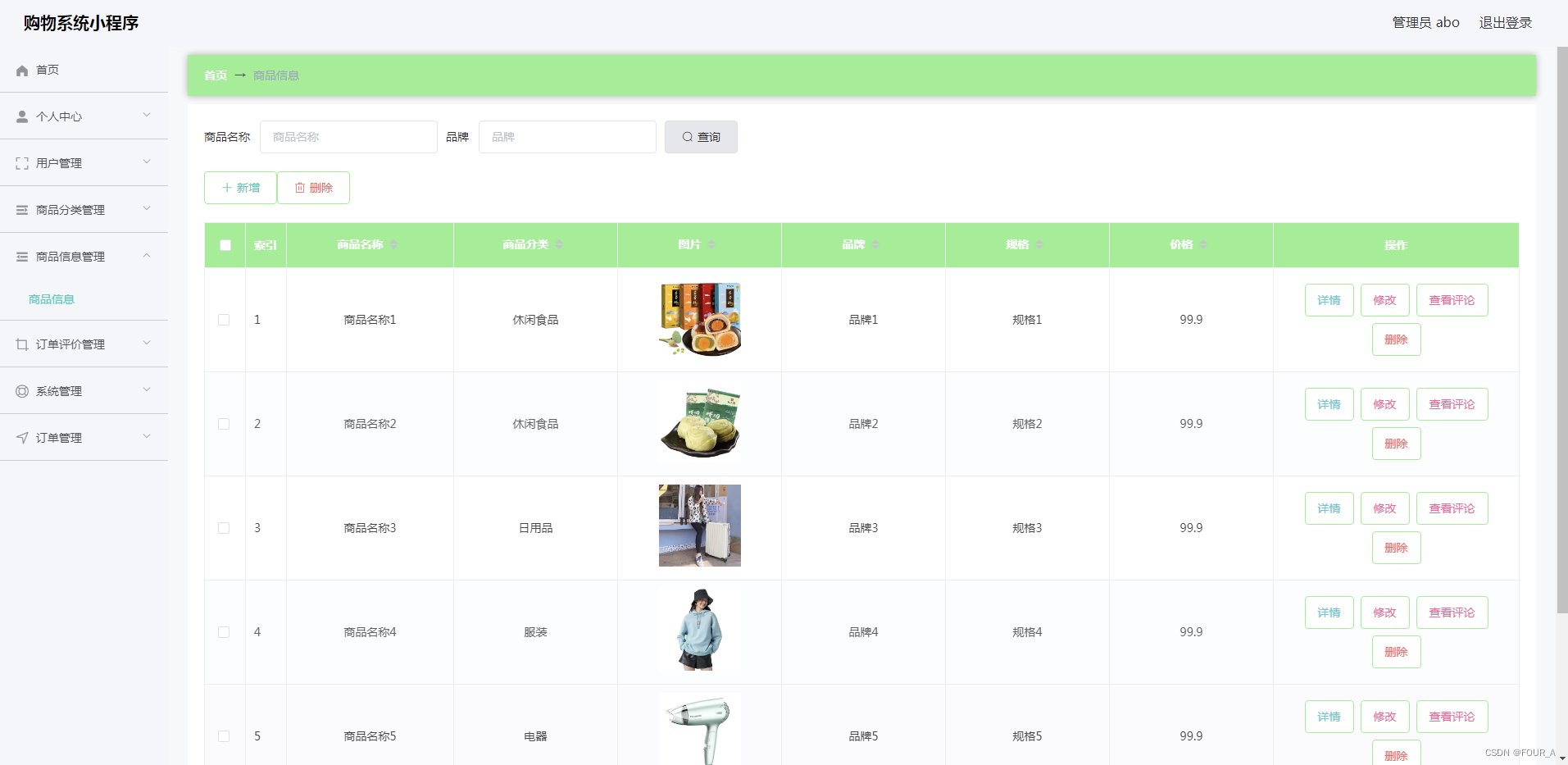
Task: Open the green pastry image of 商品名称2
Action: [x=700, y=424]
